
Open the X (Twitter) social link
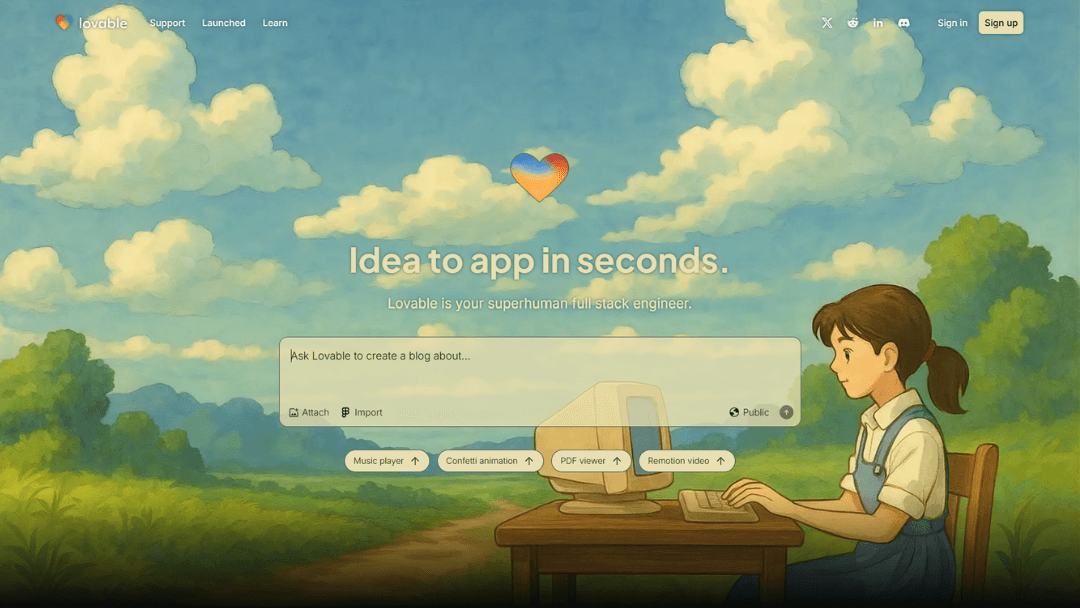tap(827, 23)
